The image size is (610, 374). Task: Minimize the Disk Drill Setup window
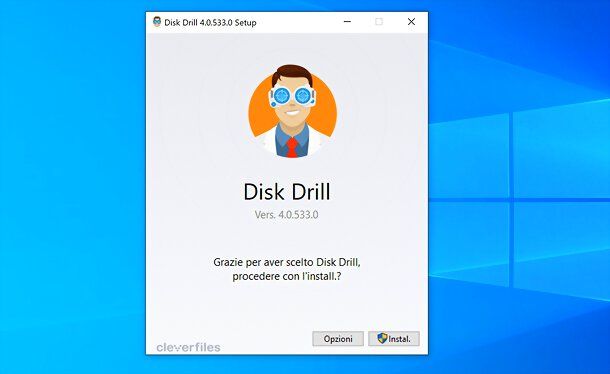347,22
